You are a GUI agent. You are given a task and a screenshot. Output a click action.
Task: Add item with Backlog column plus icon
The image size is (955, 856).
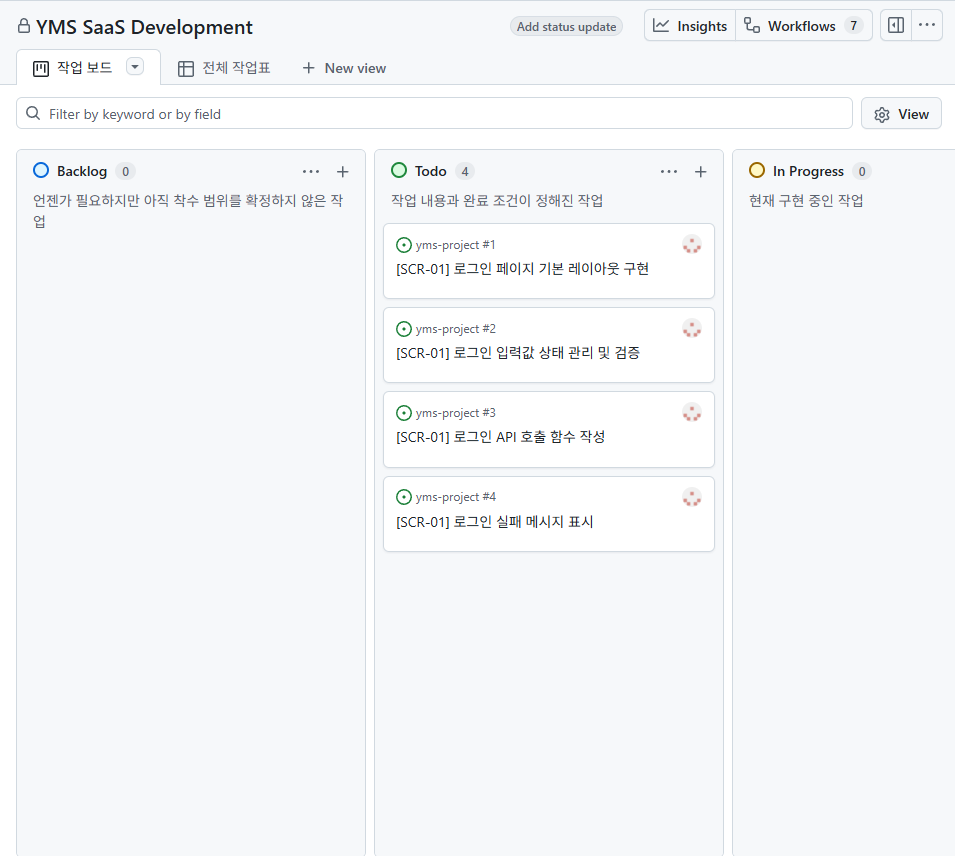[343, 172]
